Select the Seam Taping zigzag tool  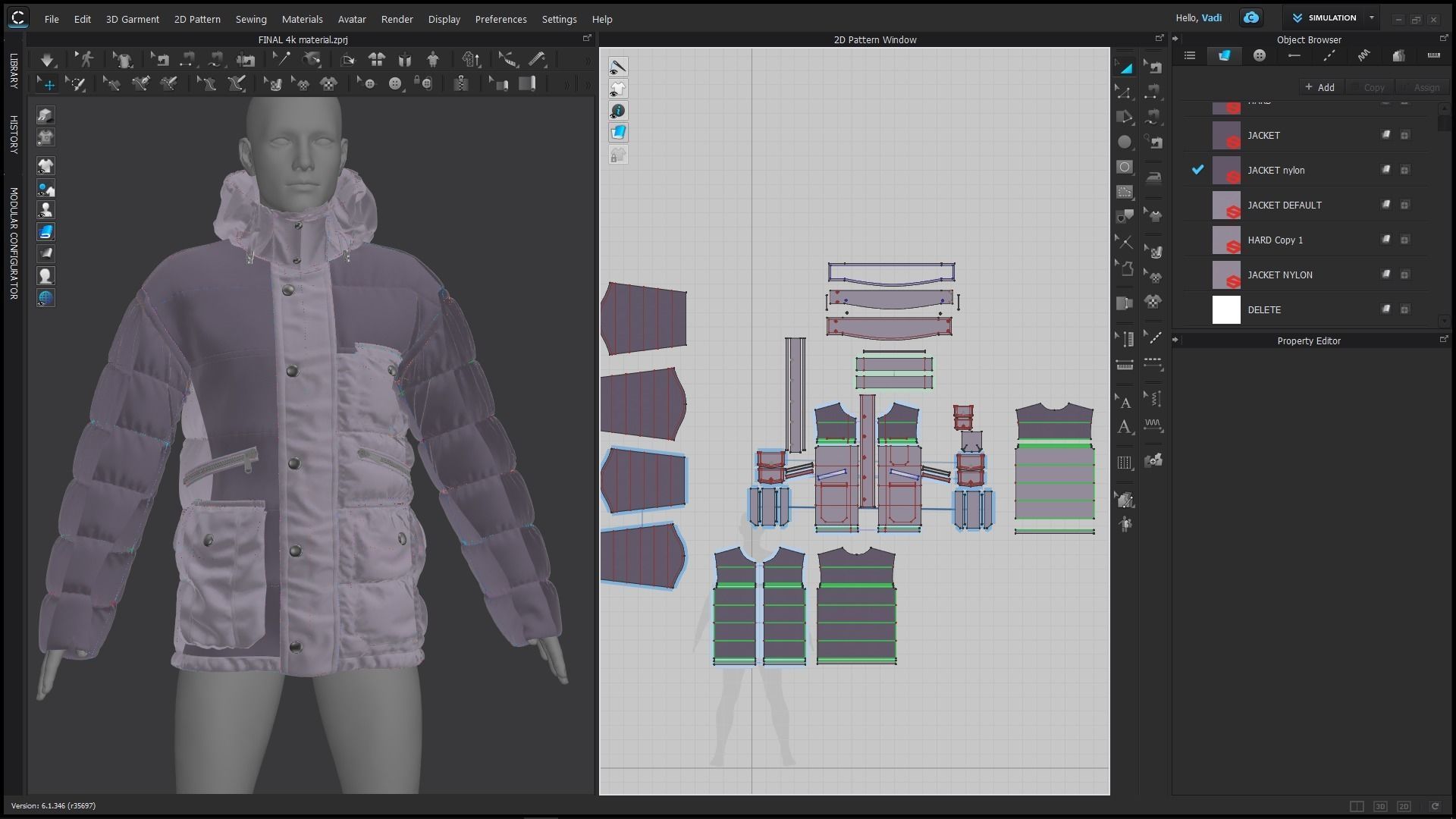[x=1153, y=427]
